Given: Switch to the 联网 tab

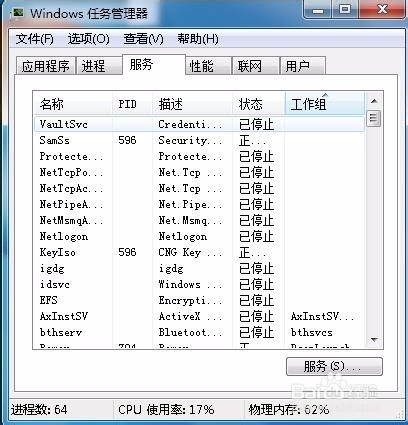Looking at the screenshot, I should pyautogui.click(x=256, y=66).
